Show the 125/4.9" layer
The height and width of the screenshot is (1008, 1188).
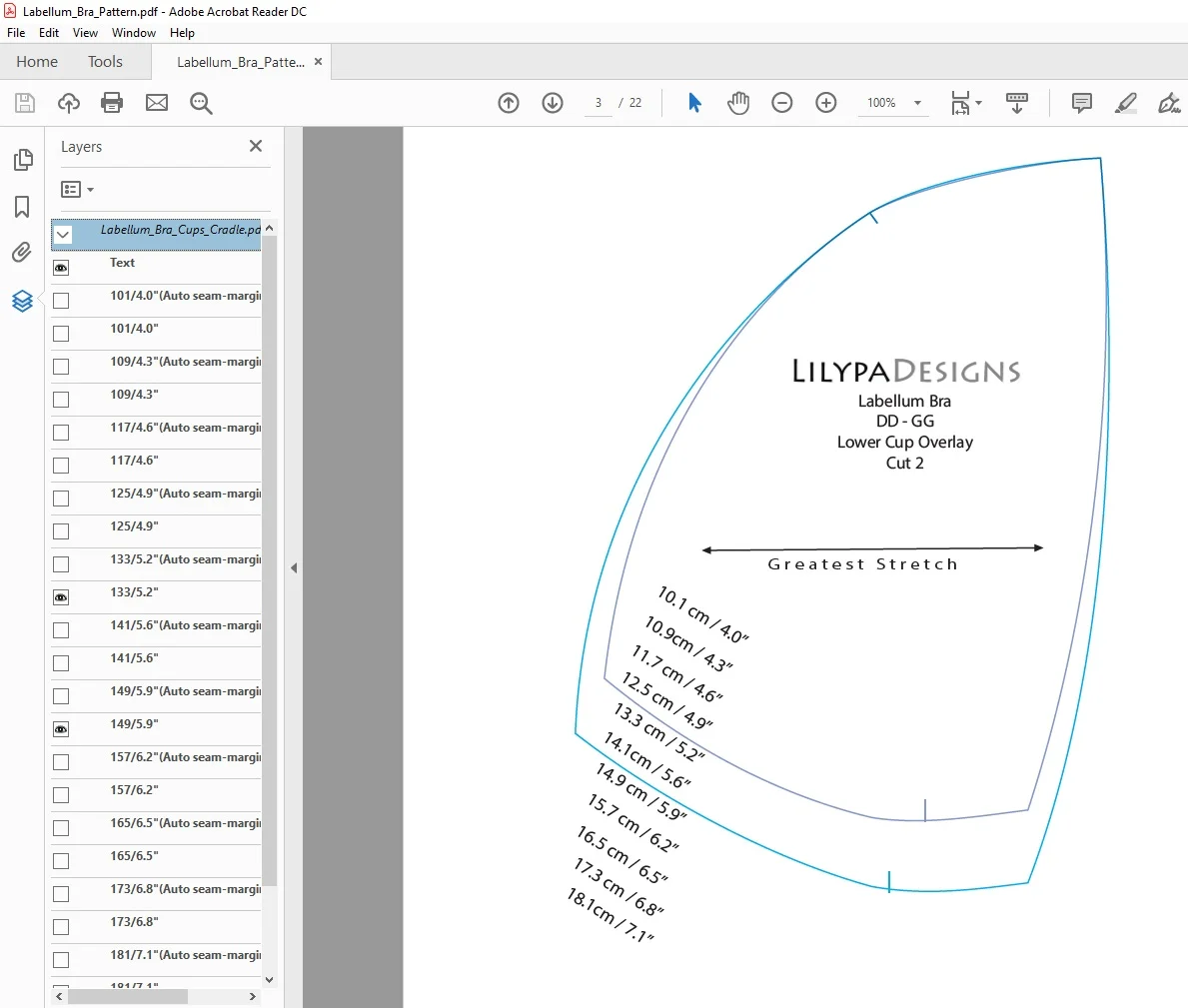coord(61,530)
